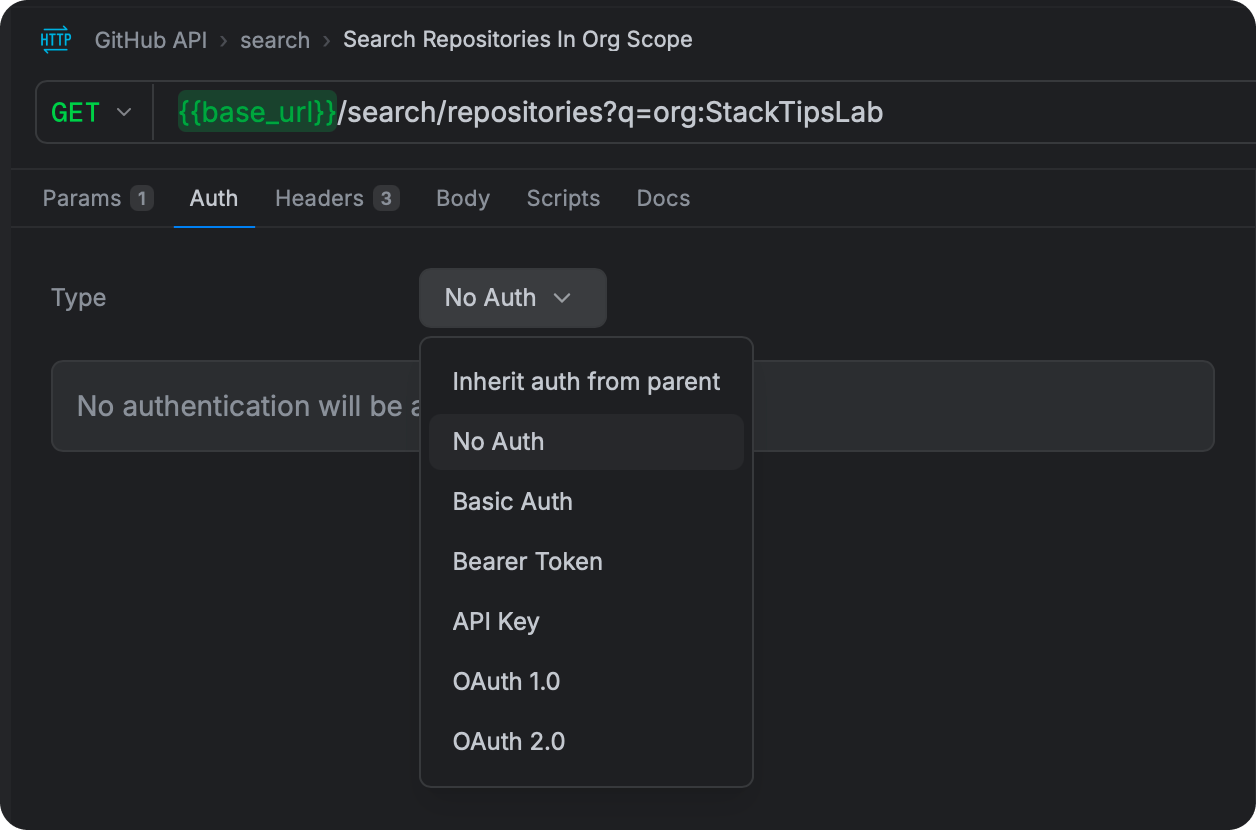Choose Basic Auth option
Screen dimensions: 1256x830
586,502
